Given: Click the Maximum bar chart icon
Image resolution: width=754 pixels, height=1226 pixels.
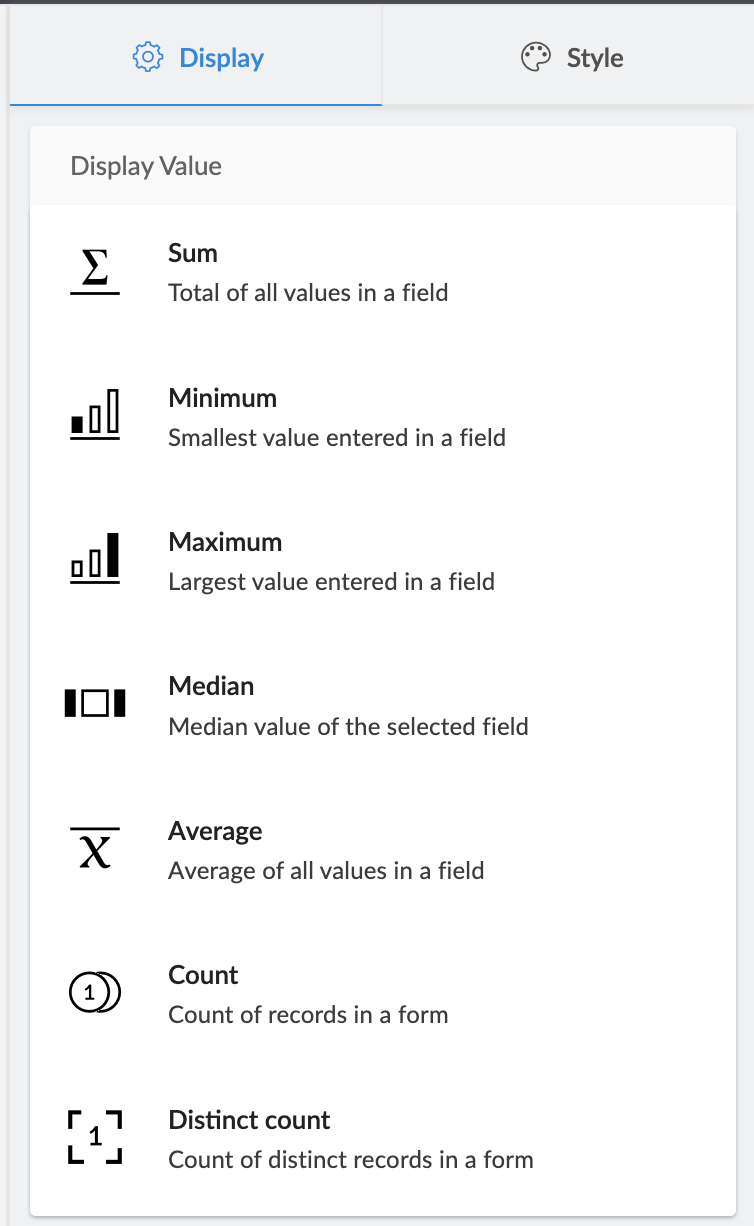Looking at the screenshot, I should point(95,561).
